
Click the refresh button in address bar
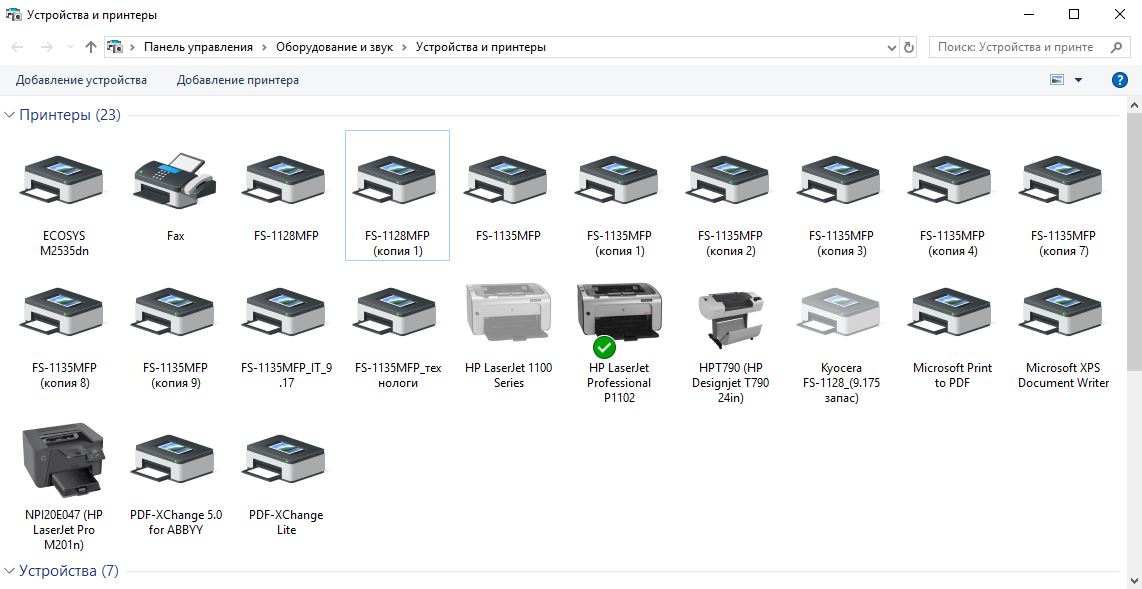(908, 47)
